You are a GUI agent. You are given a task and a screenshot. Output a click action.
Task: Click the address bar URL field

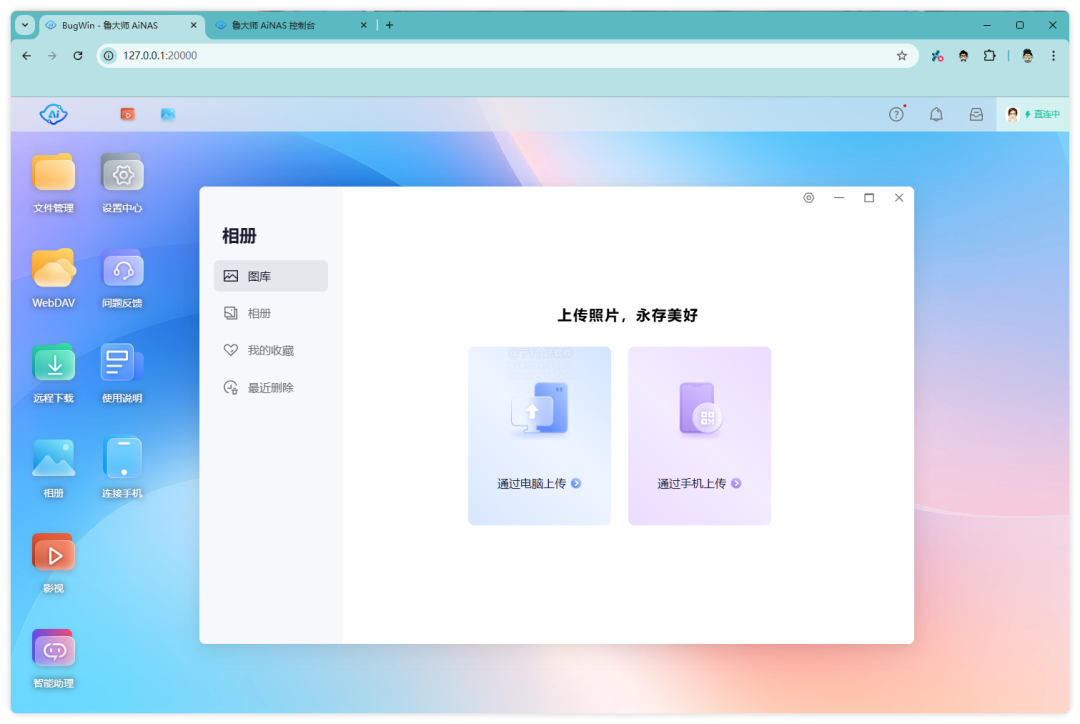point(506,56)
